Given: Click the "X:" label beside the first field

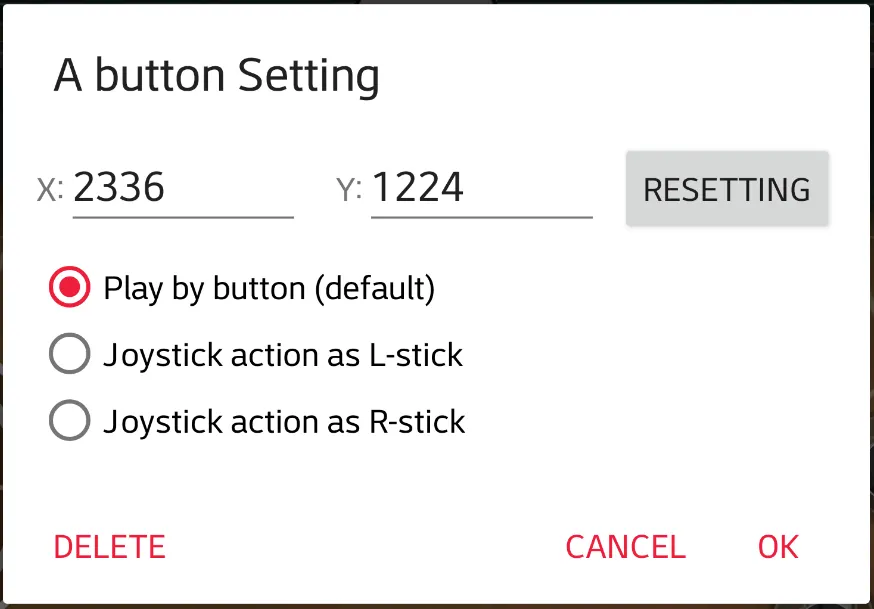Looking at the screenshot, I should [50, 190].
